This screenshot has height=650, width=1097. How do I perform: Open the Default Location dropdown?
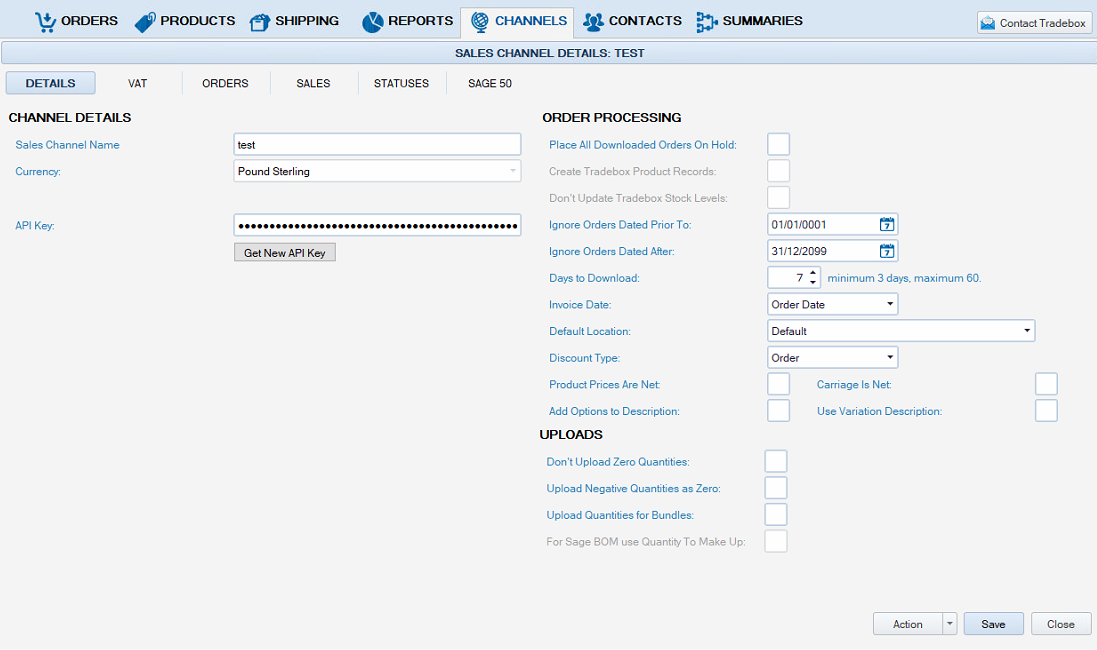901,331
